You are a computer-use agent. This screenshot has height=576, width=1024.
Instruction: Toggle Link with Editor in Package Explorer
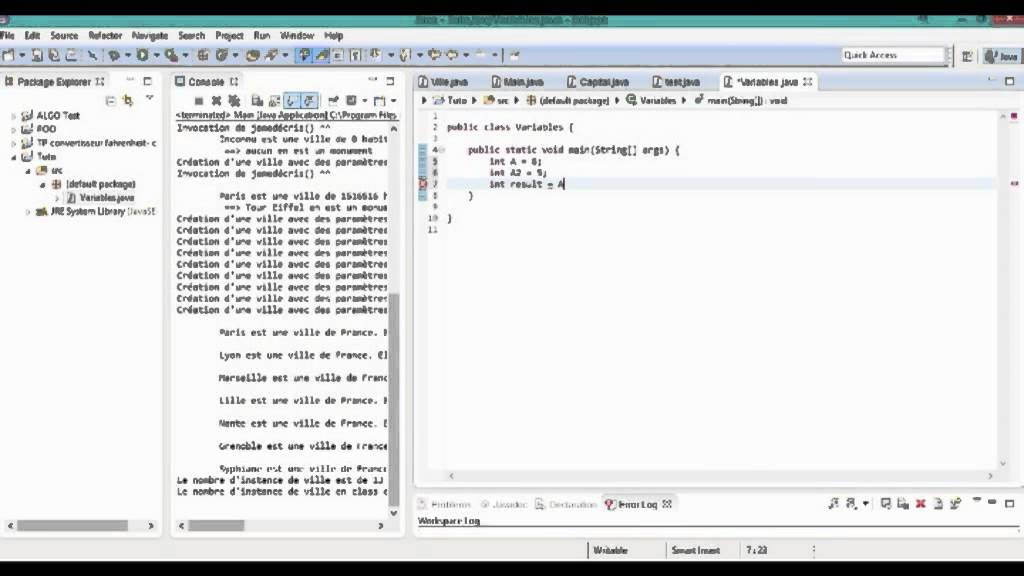coord(128,101)
